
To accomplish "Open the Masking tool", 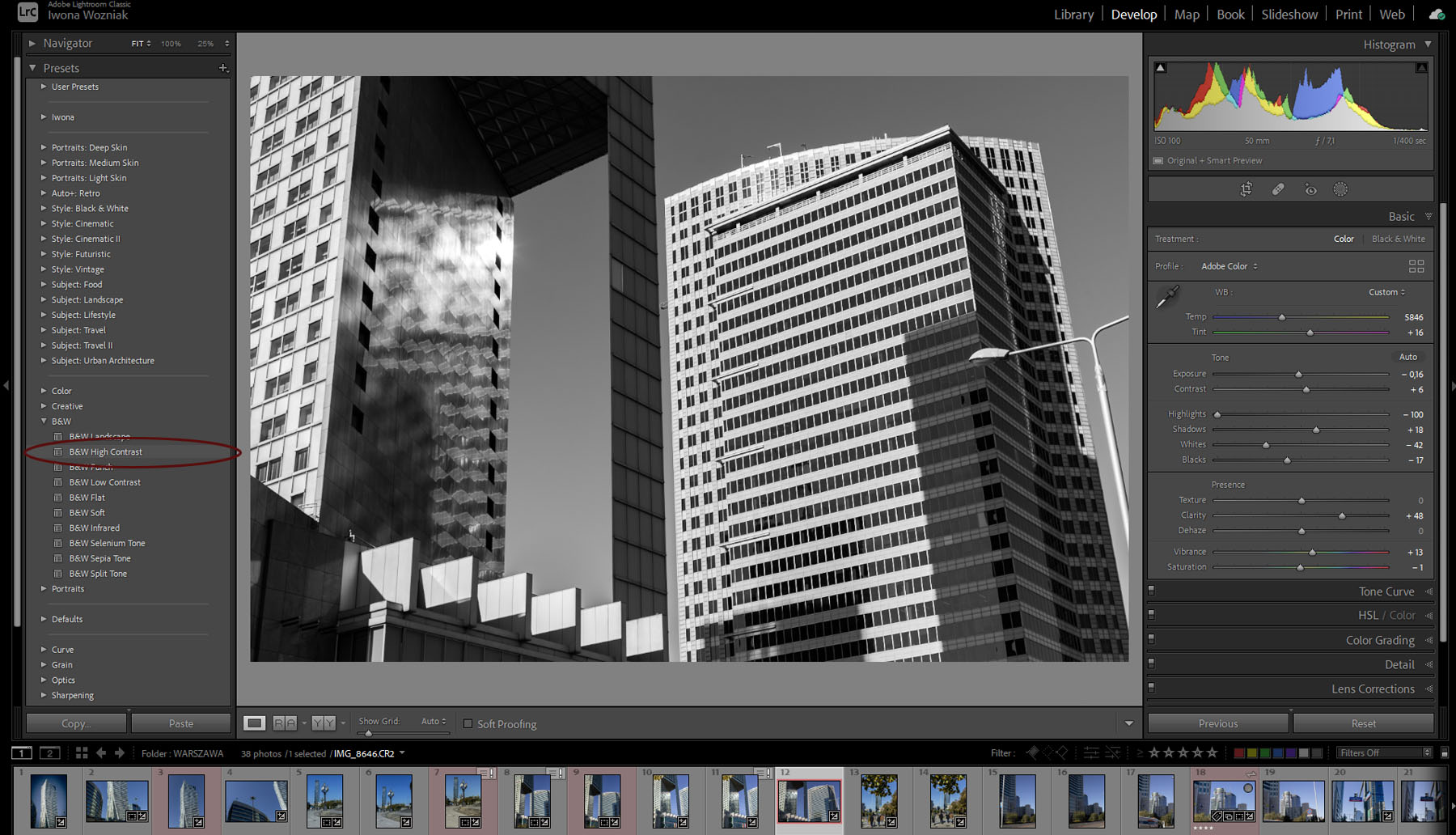I will [x=1340, y=189].
